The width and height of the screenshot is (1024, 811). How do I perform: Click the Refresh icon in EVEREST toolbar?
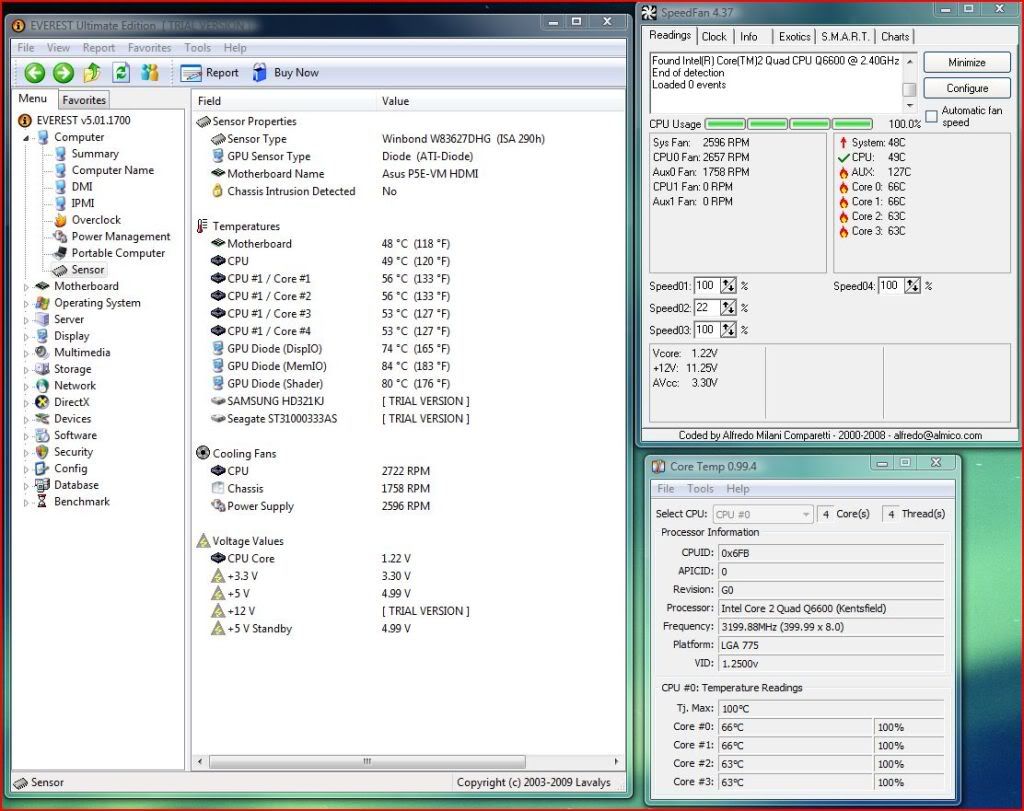[x=121, y=72]
